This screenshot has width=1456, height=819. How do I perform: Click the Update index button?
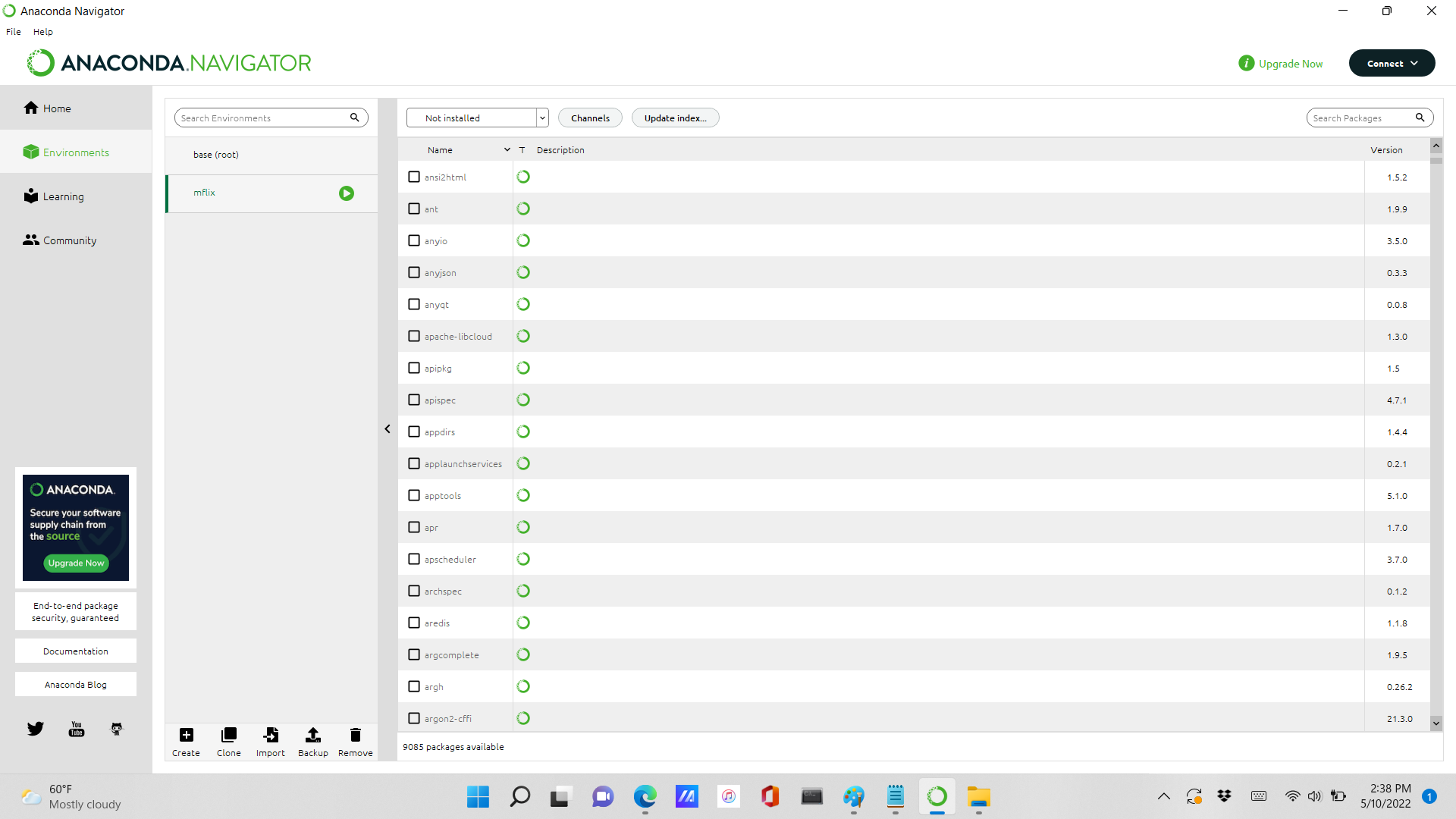pyautogui.click(x=675, y=118)
